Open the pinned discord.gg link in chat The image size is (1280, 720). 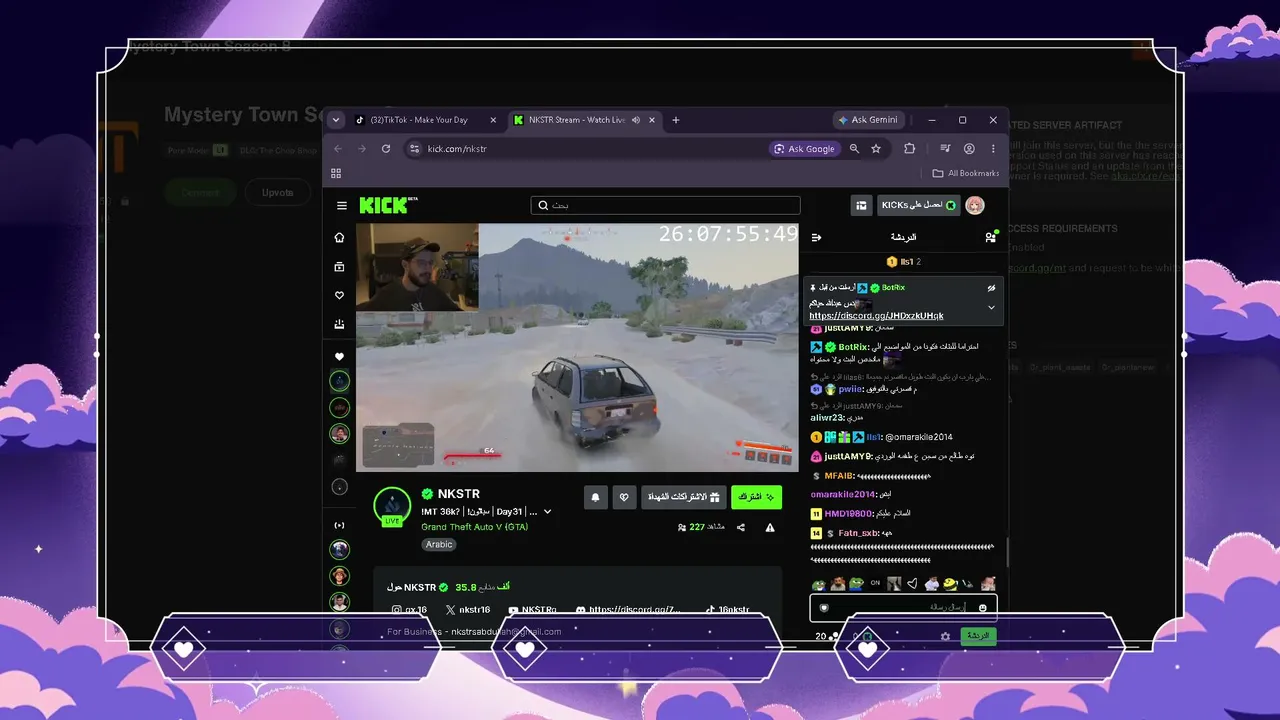point(876,316)
